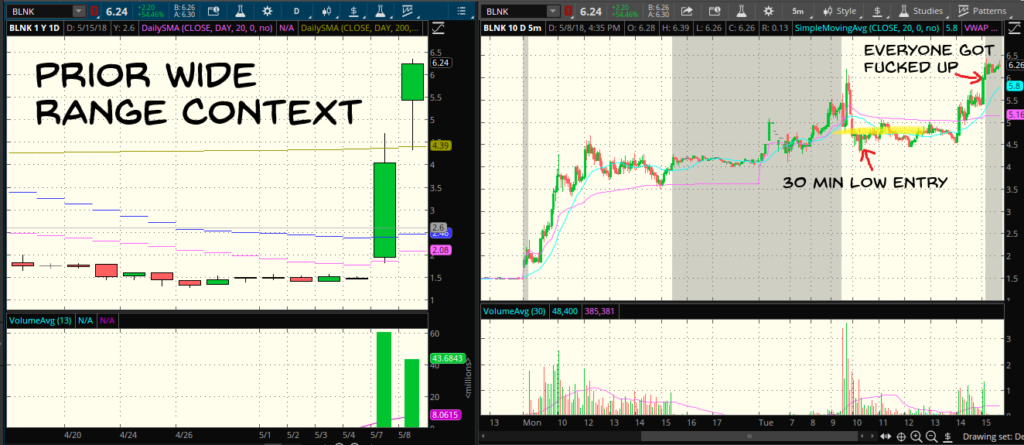Open left chart patterns icon dropdown

408,11
